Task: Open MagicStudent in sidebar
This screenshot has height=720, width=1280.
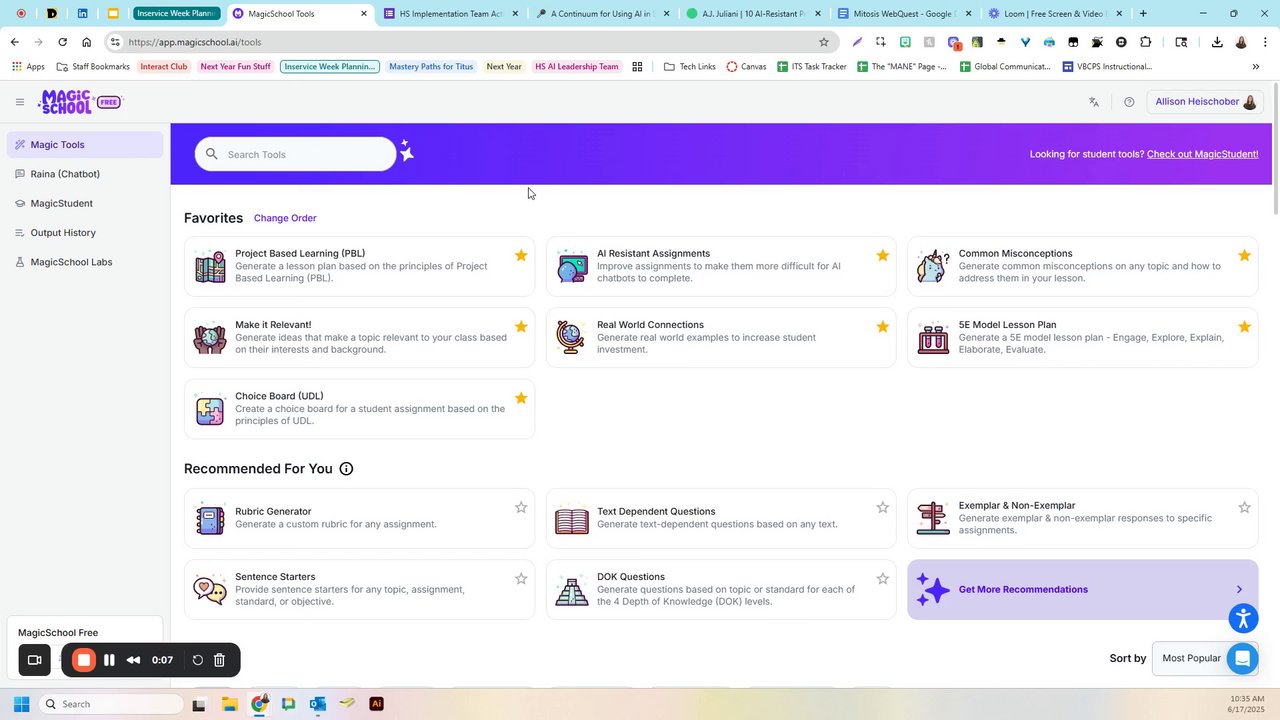Action: tap(84, 203)
